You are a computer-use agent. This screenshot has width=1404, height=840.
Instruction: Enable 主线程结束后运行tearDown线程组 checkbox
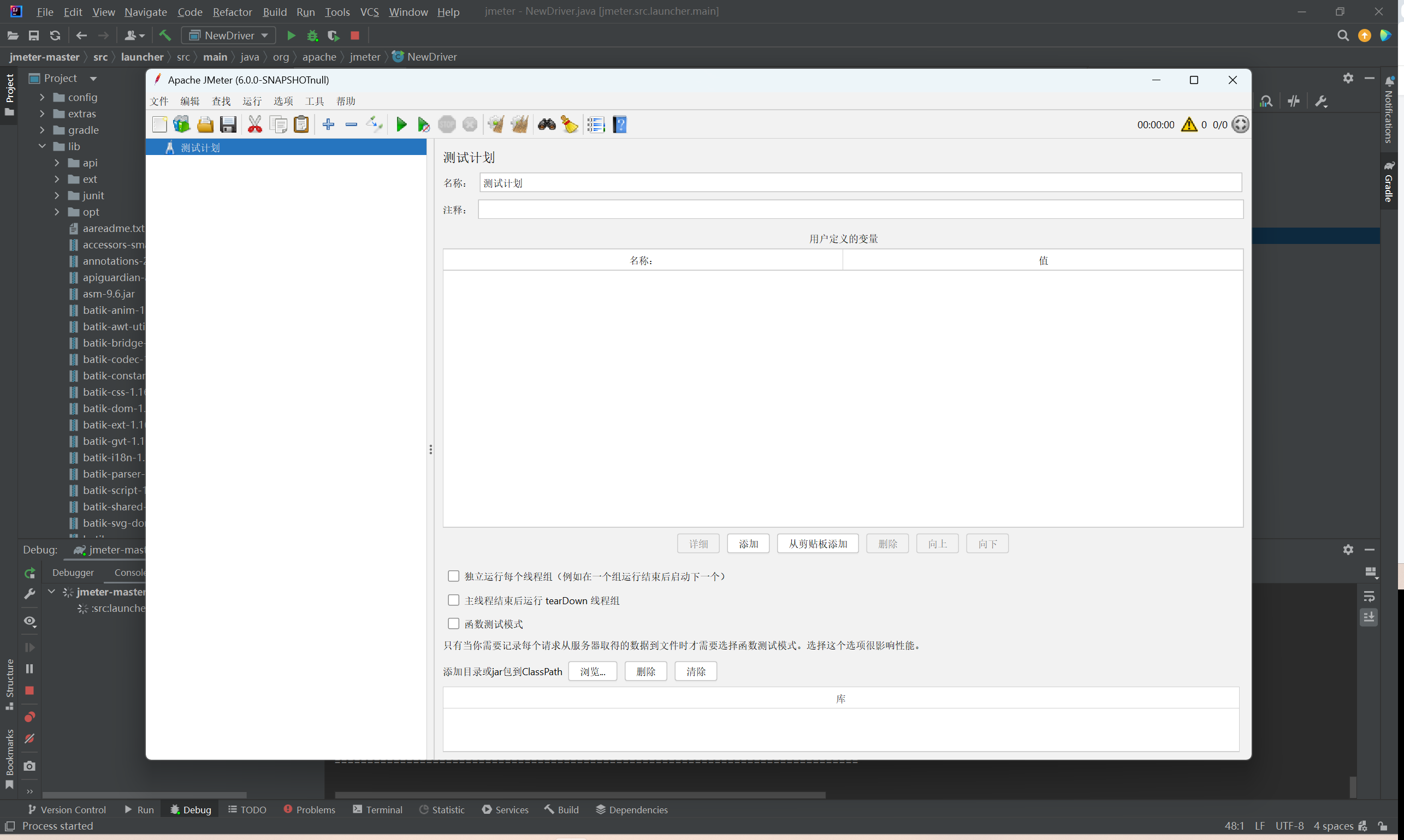point(453,600)
